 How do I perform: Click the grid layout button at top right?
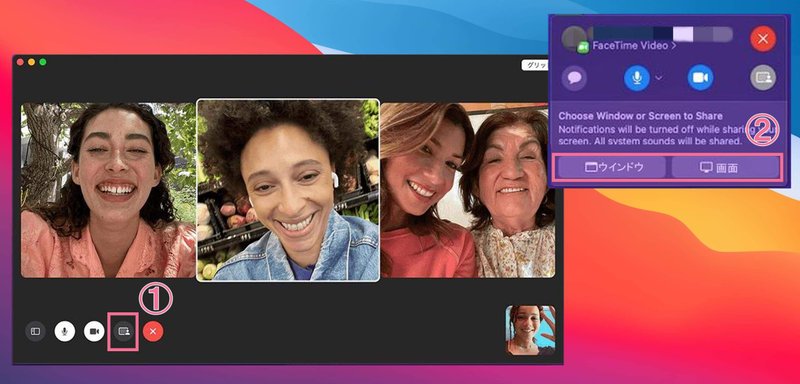click(x=535, y=65)
